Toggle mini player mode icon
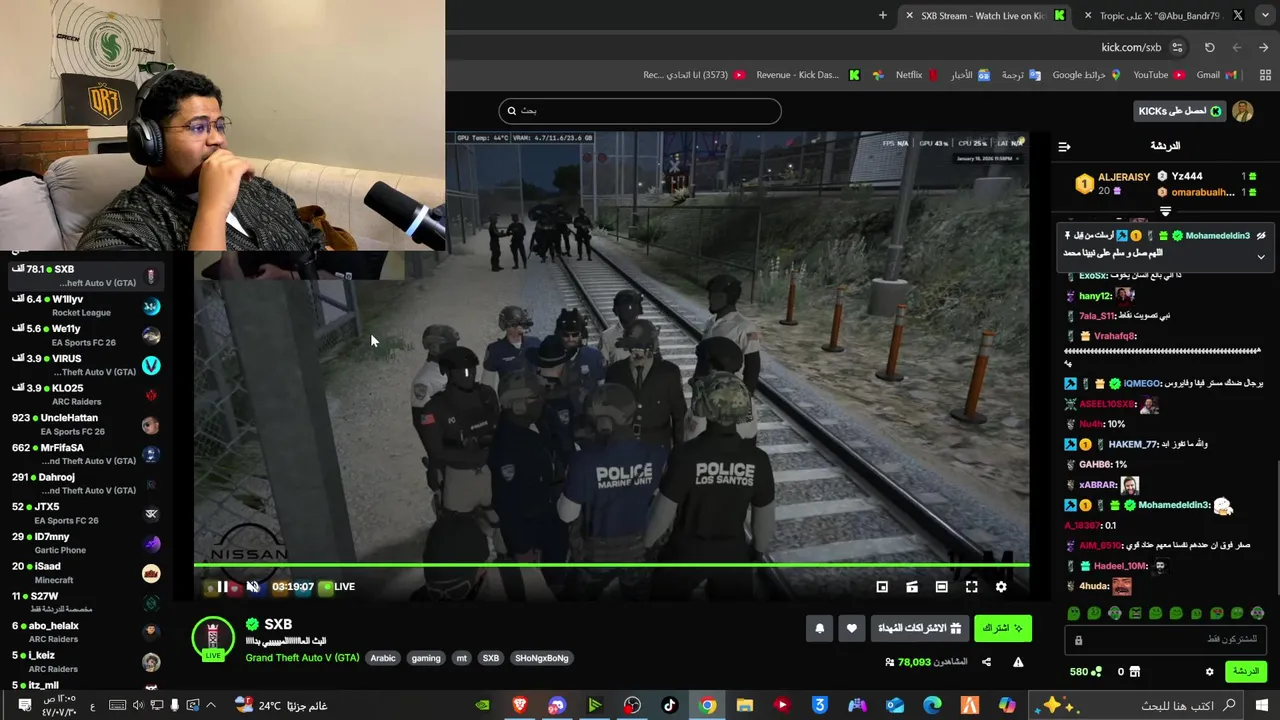Screen dimensions: 1280x720 [882, 587]
